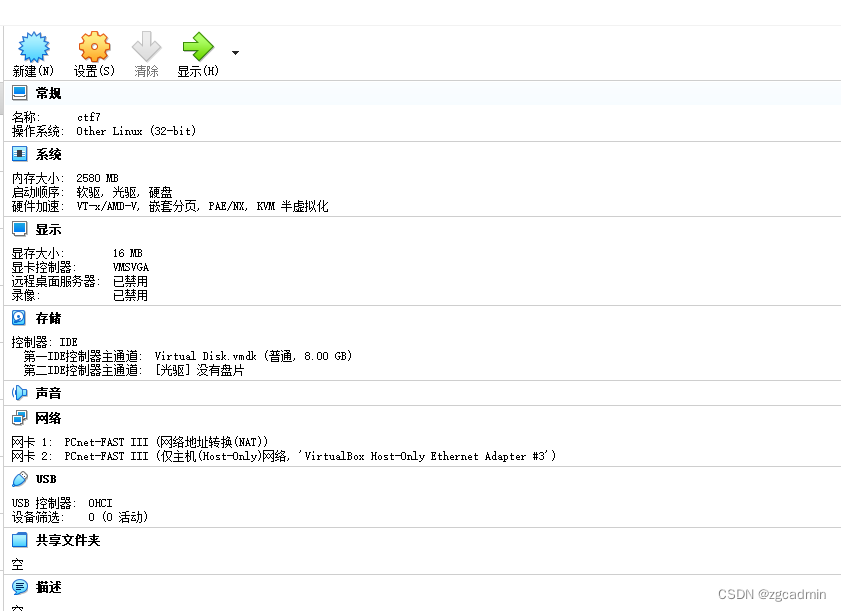Open the USB section header link
Viewport: 841px width, 611px height.
click(46, 479)
